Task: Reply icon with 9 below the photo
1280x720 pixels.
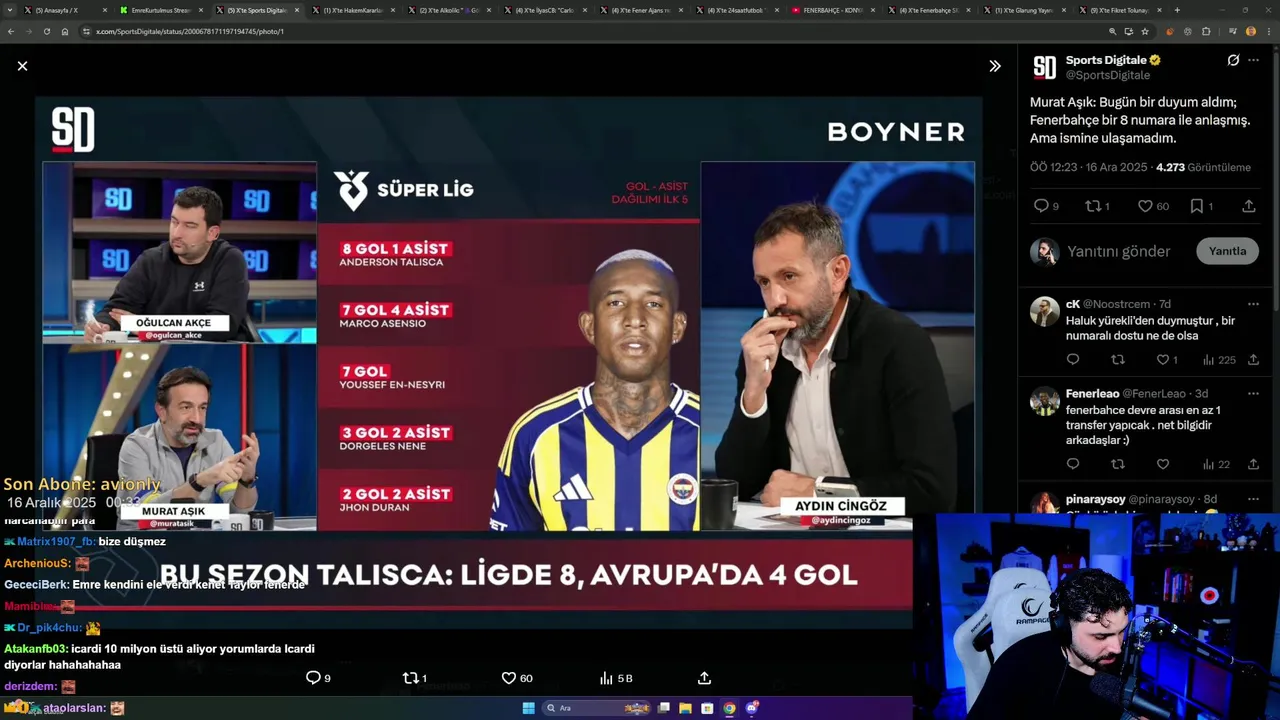Action: 318,678
